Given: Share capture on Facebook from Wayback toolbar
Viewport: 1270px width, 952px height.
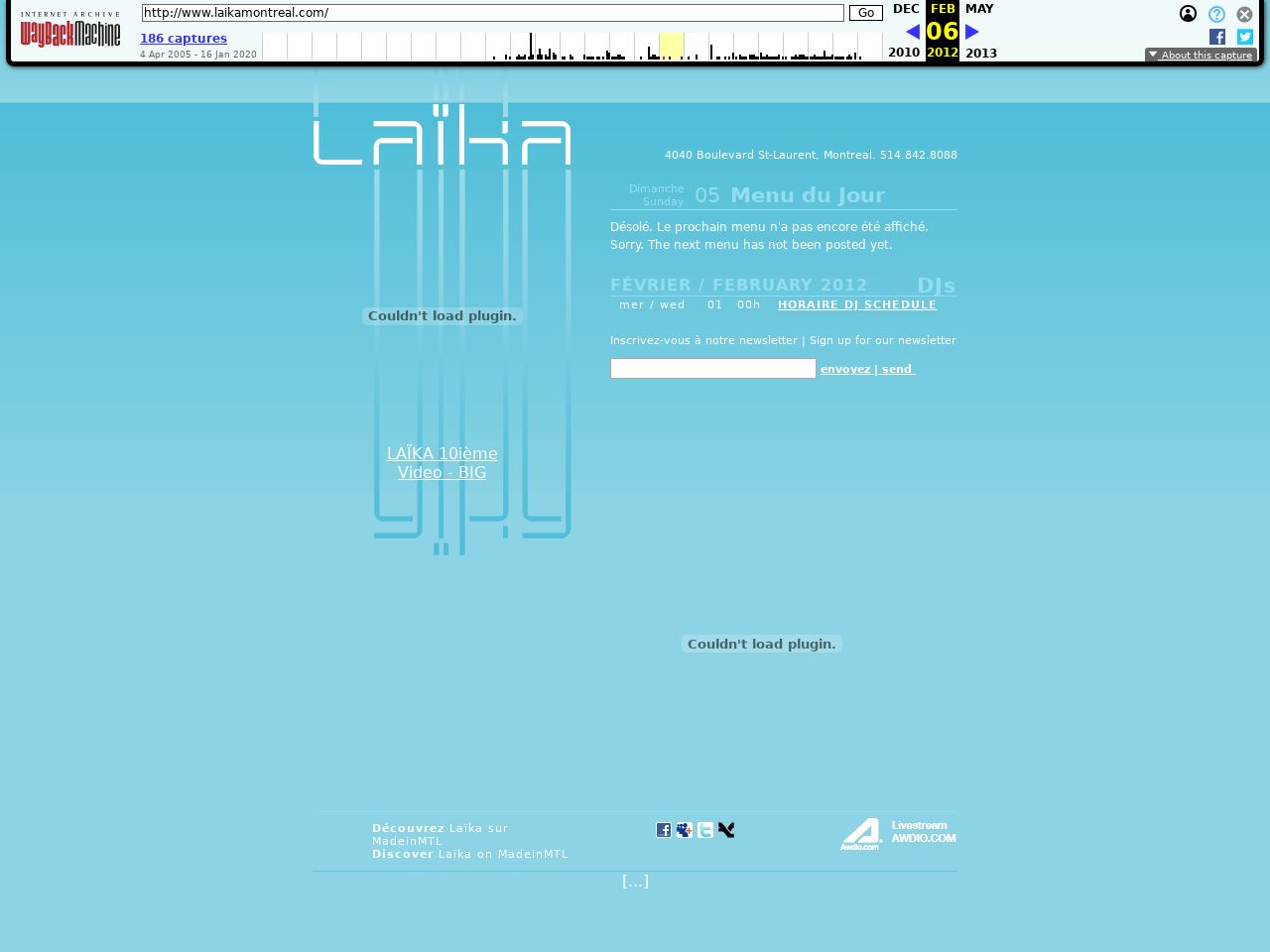Looking at the screenshot, I should [1217, 37].
